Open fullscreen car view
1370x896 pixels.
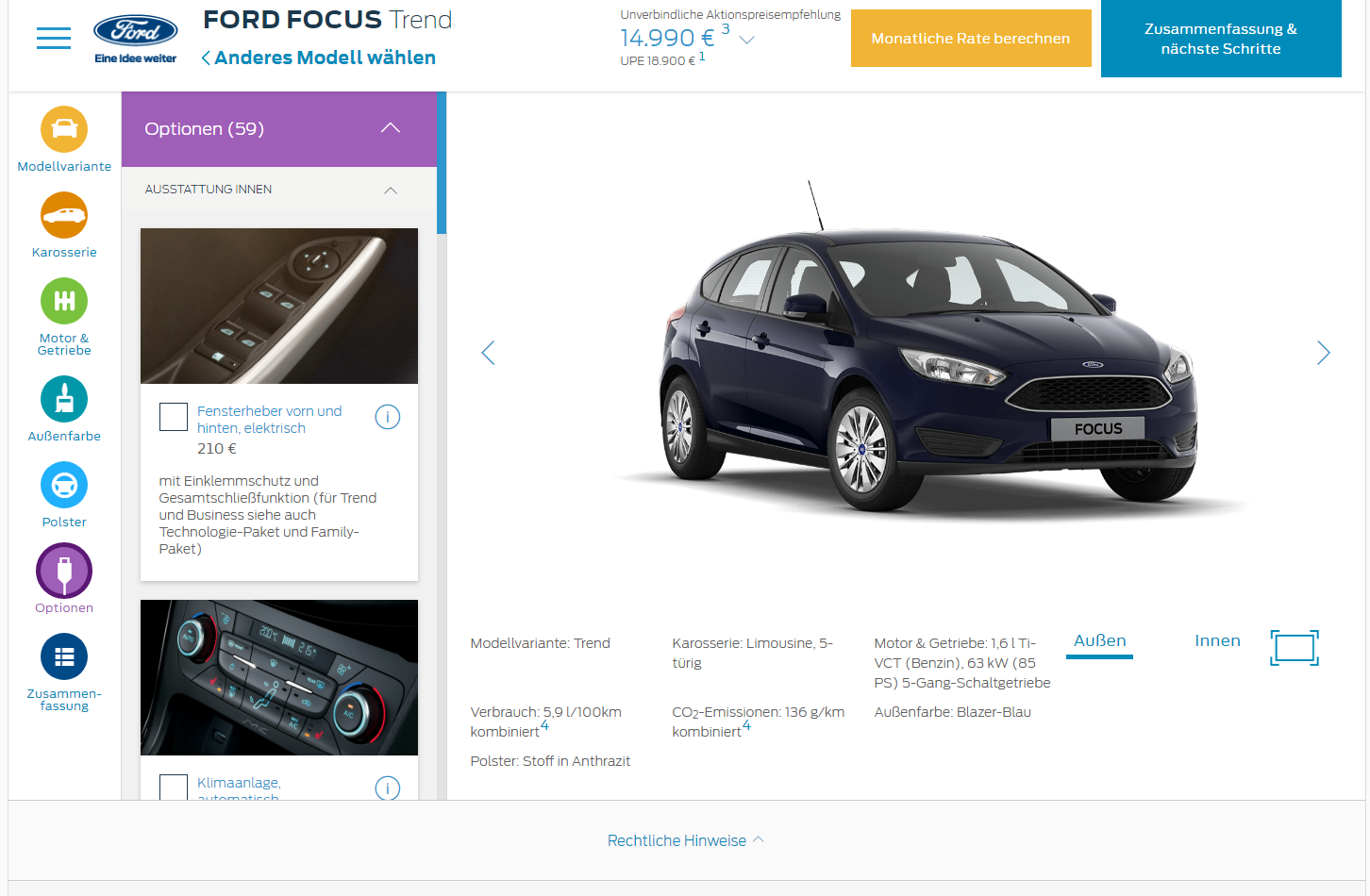click(x=1295, y=648)
